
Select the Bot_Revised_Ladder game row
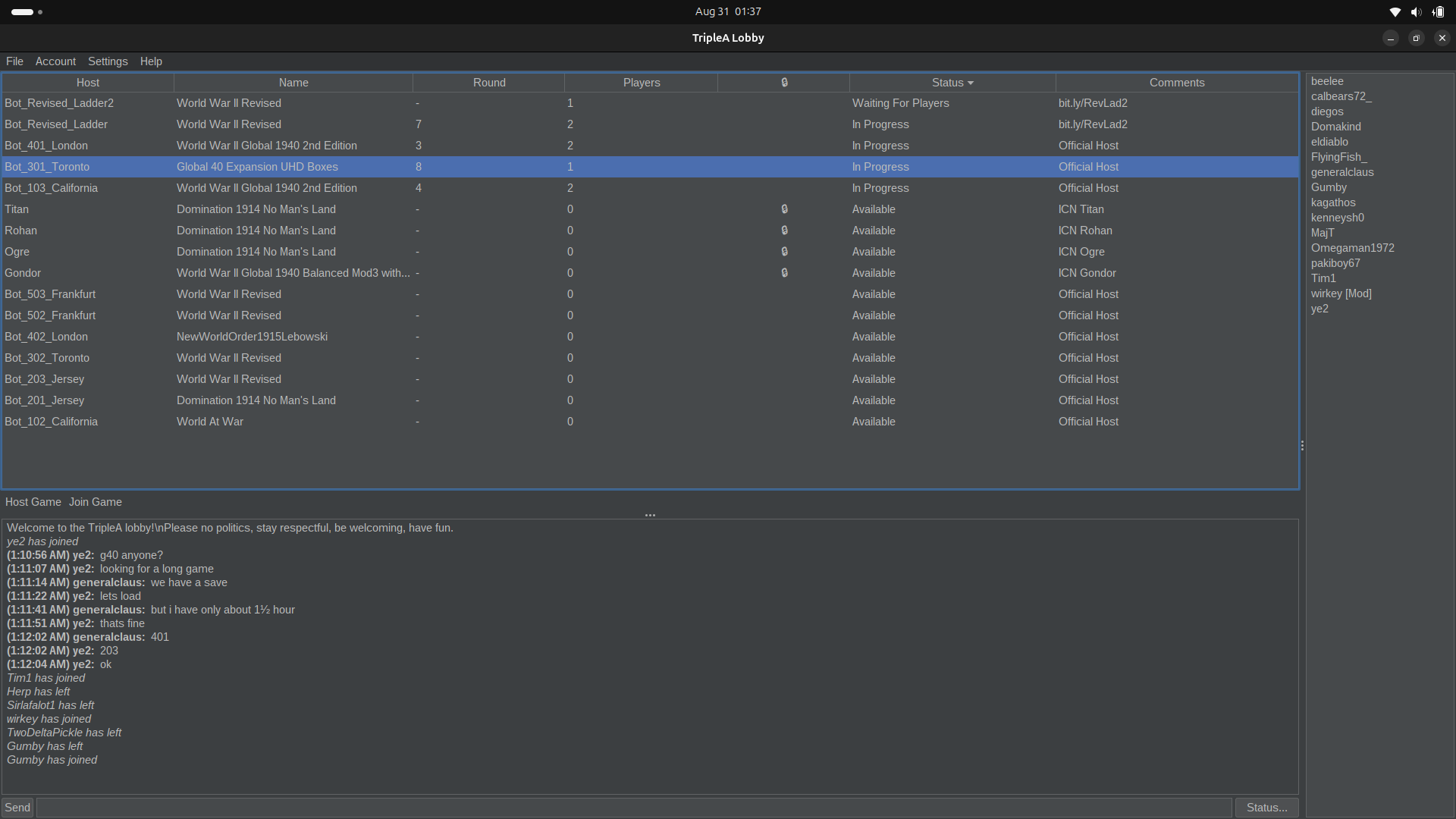point(650,124)
